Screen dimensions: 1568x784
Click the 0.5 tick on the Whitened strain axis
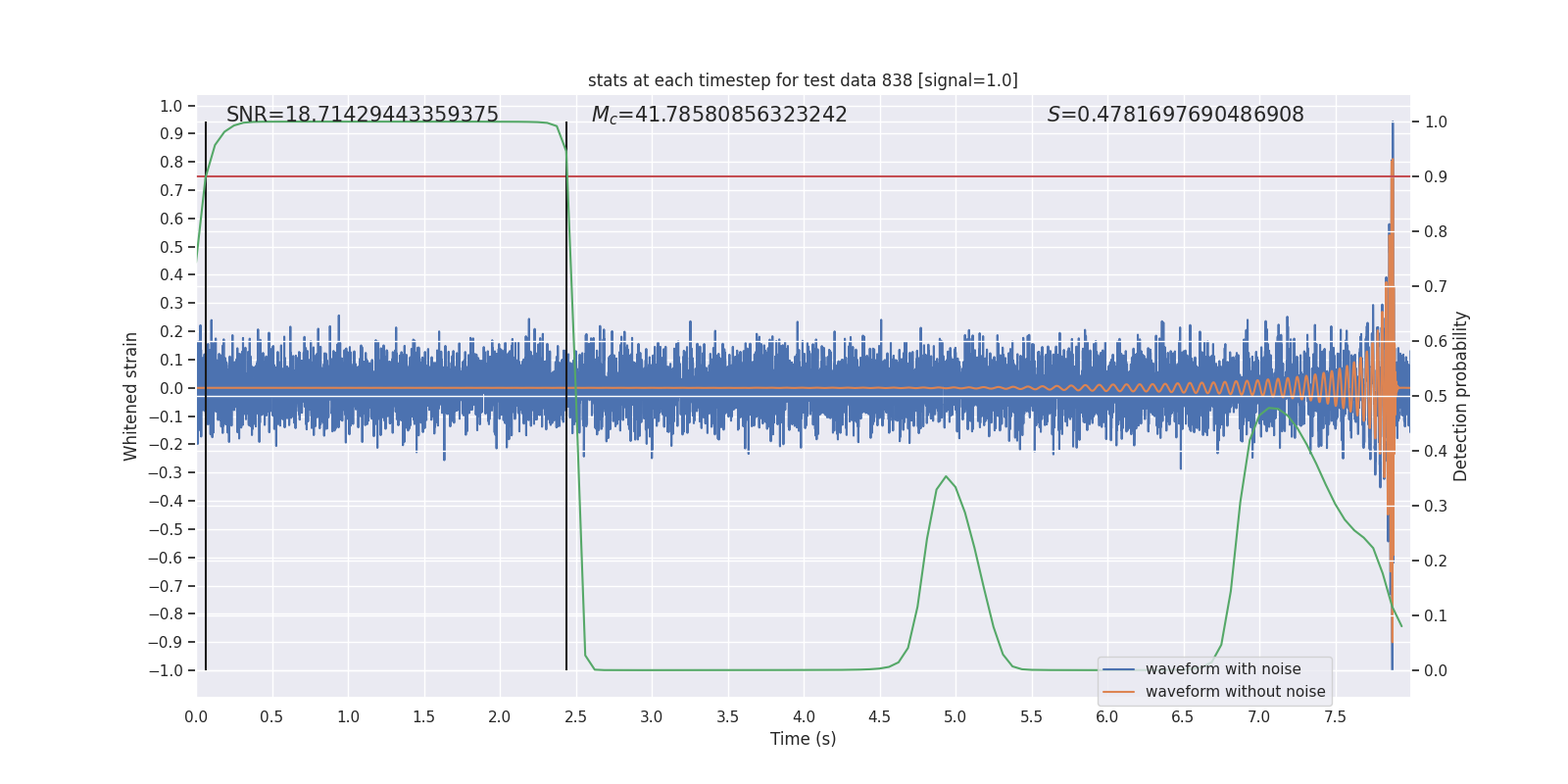coord(171,247)
